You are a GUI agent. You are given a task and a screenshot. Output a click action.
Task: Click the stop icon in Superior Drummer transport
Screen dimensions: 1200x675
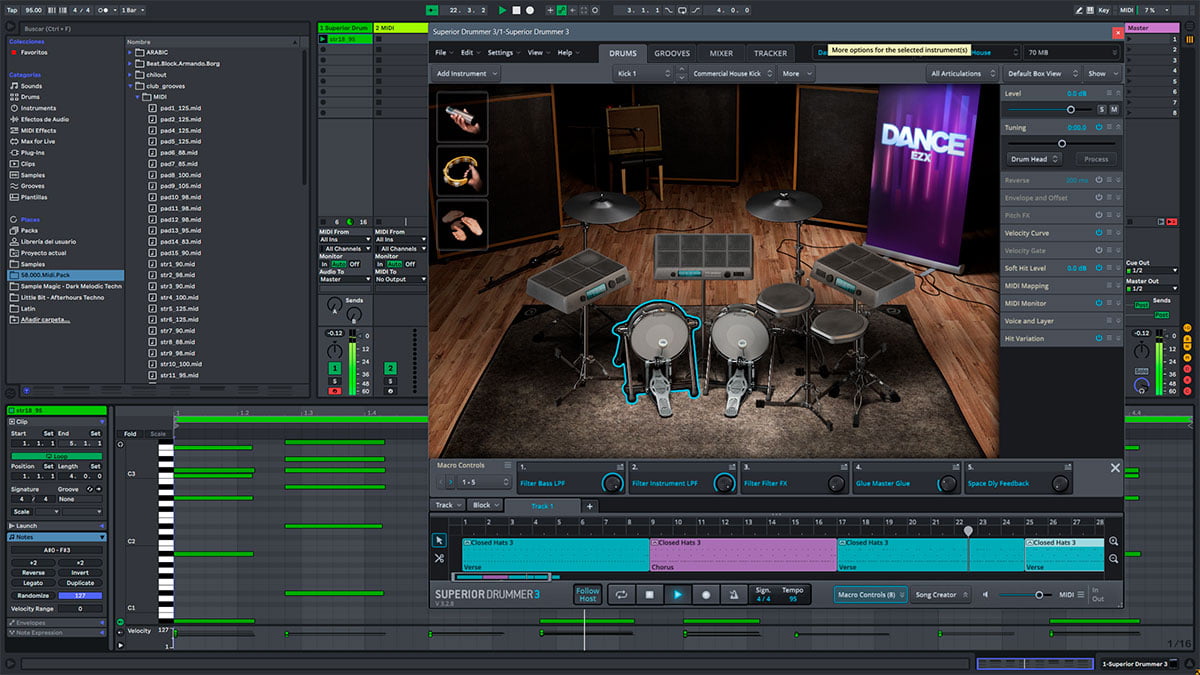[649, 594]
